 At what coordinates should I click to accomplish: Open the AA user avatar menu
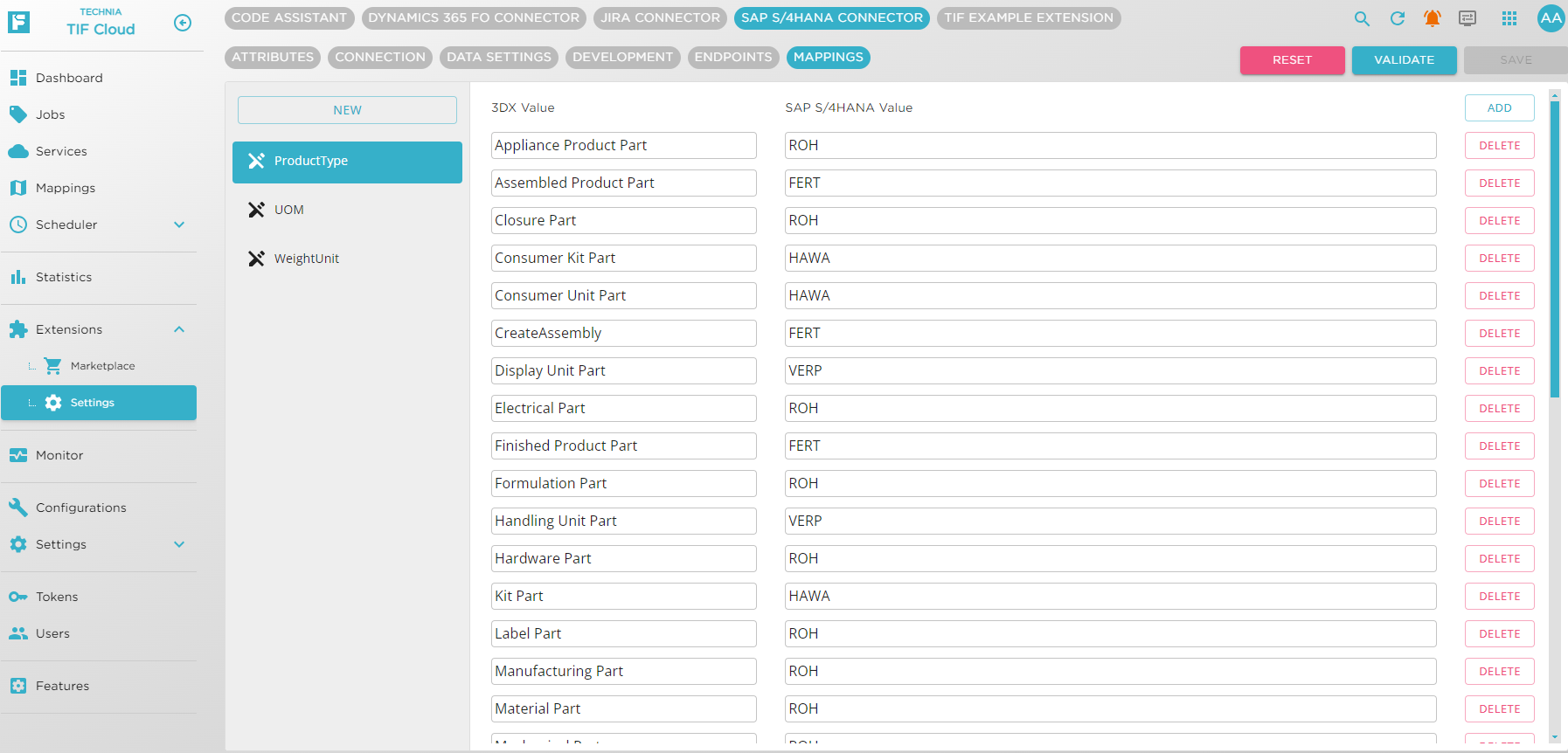click(1551, 18)
